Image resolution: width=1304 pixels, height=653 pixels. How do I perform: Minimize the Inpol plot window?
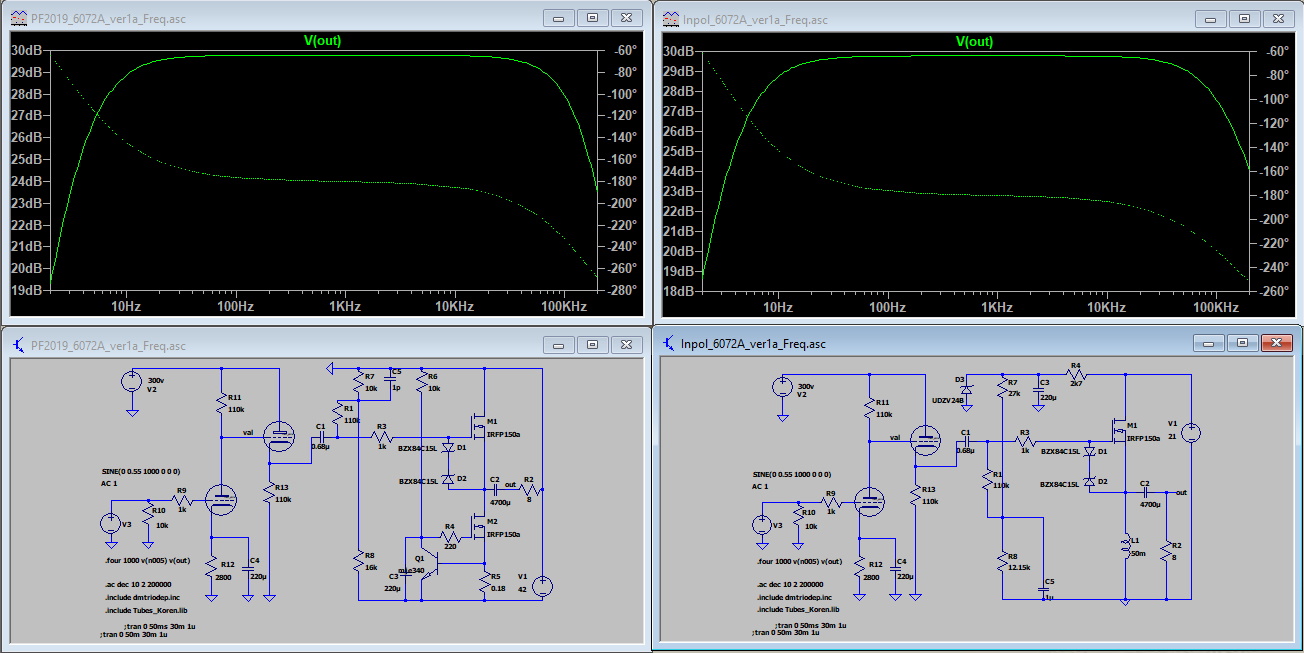(x=1211, y=17)
